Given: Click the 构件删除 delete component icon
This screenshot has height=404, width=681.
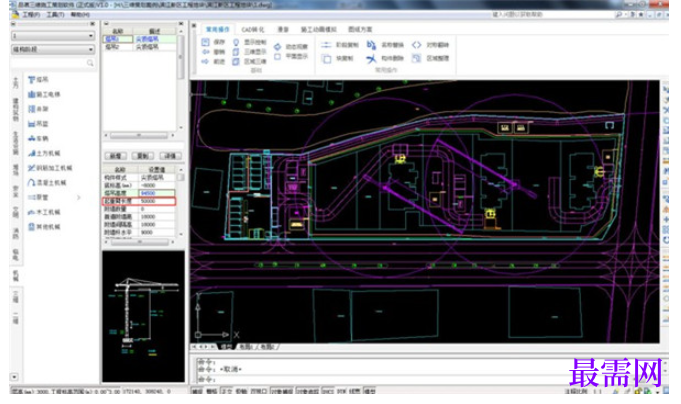Looking at the screenshot, I should tap(371, 58).
